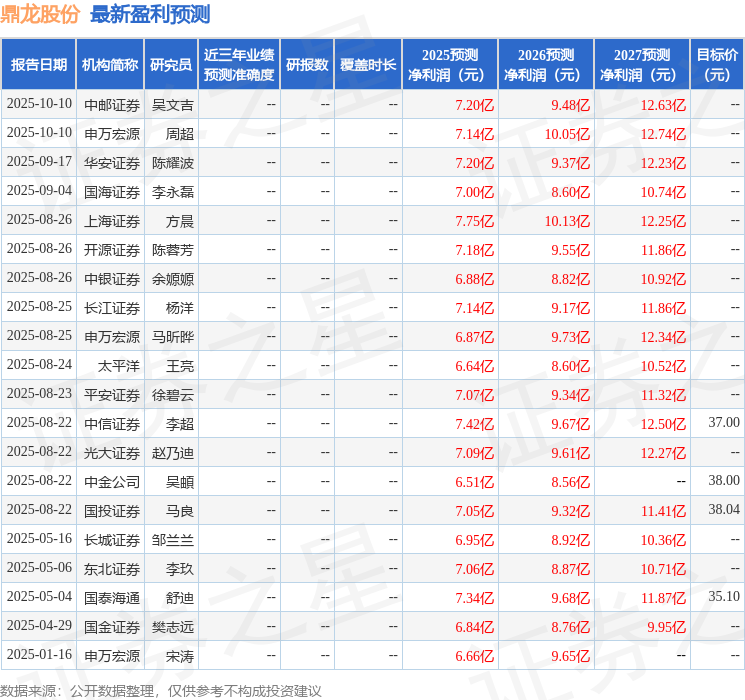Click the 上海证券 institution entry
This screenshot has width=745, height=700.
coord(112,220)
